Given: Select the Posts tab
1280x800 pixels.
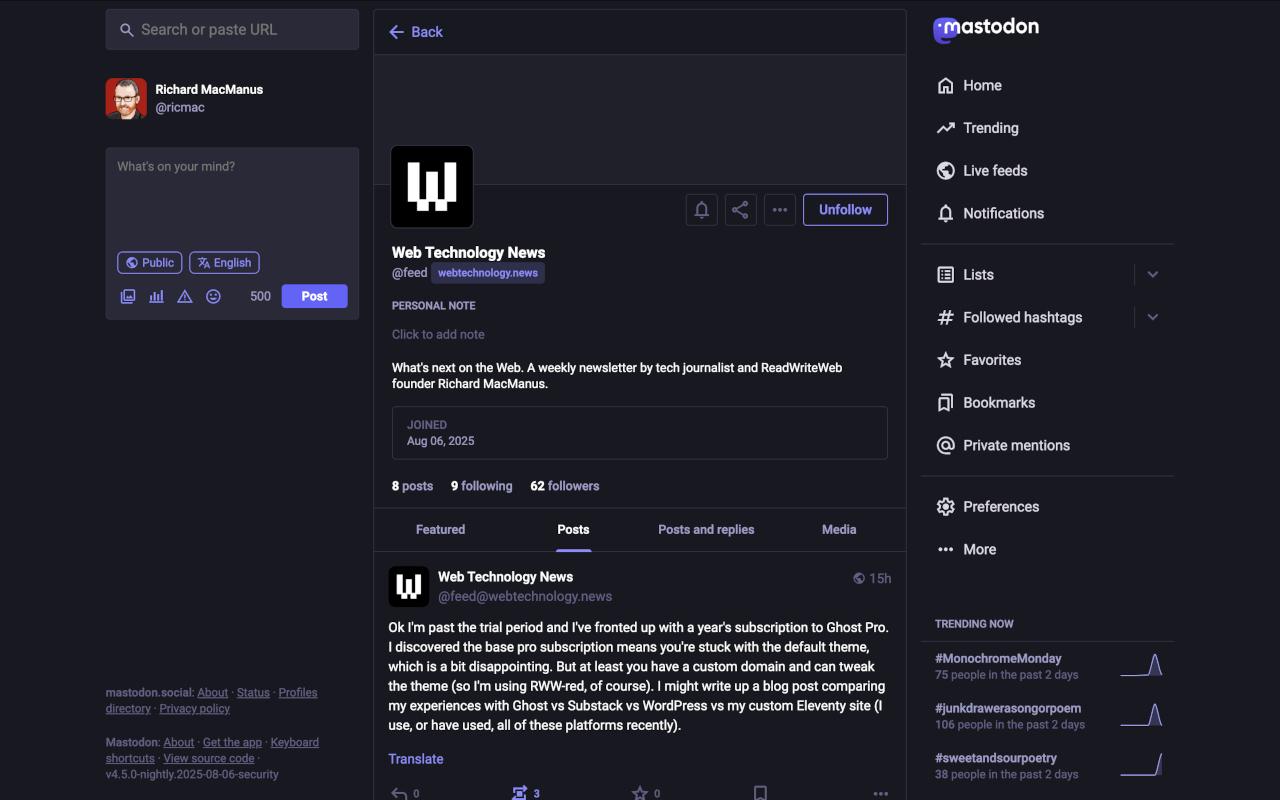Looking at the screenshot, I should [573, 530].
